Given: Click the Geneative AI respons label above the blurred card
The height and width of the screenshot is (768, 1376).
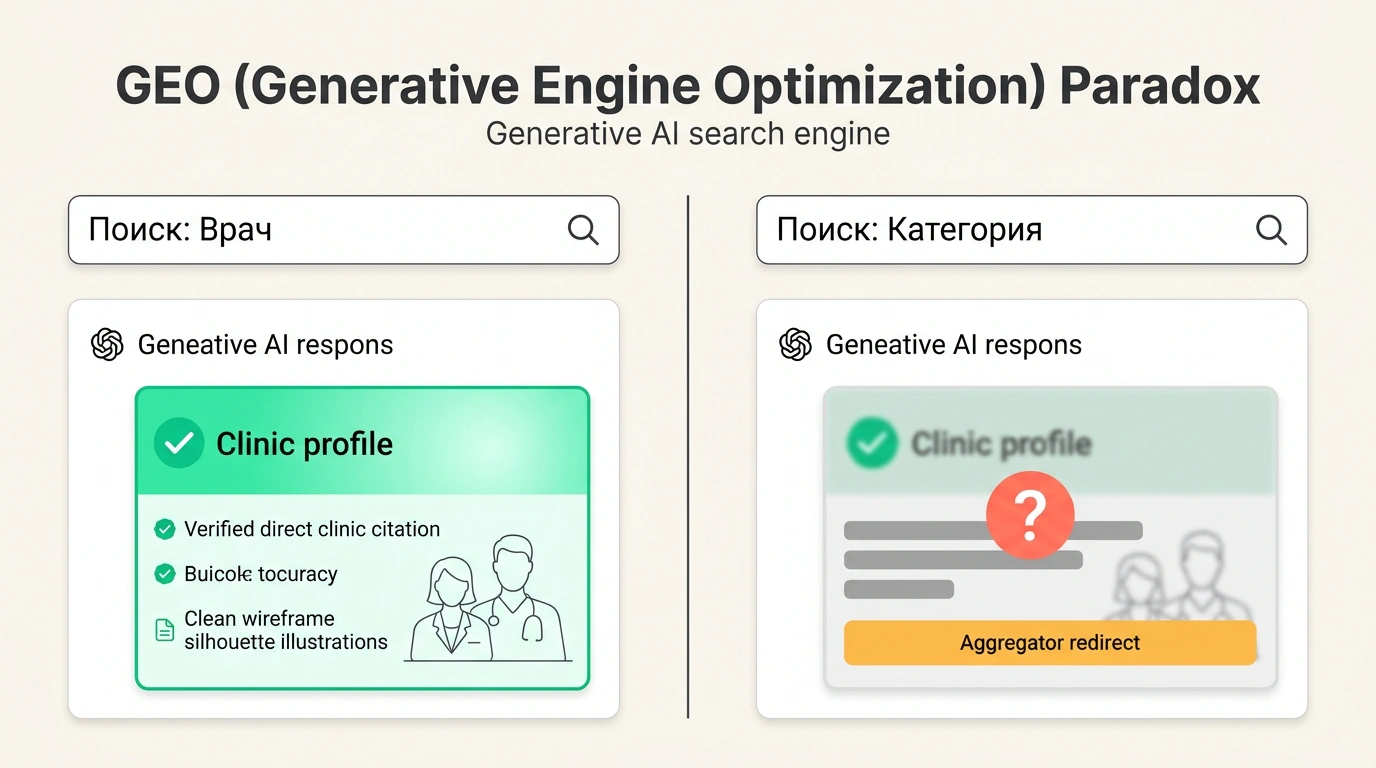Looking at the screenshot, I should point(954,345).
